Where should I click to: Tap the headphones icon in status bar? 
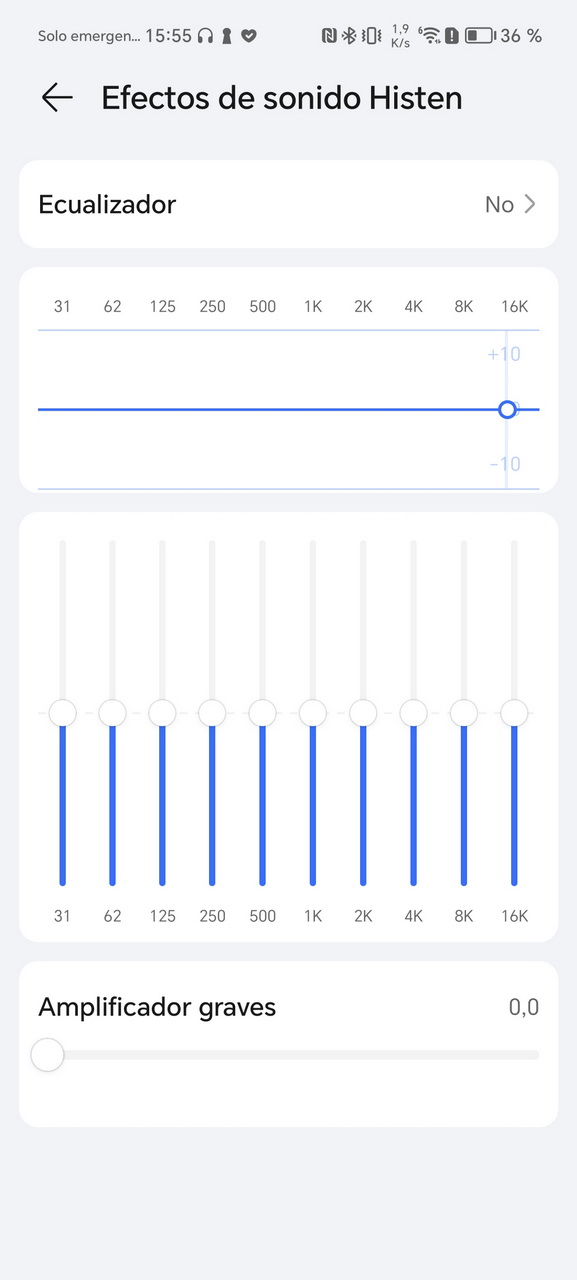(x=205, y=36)
